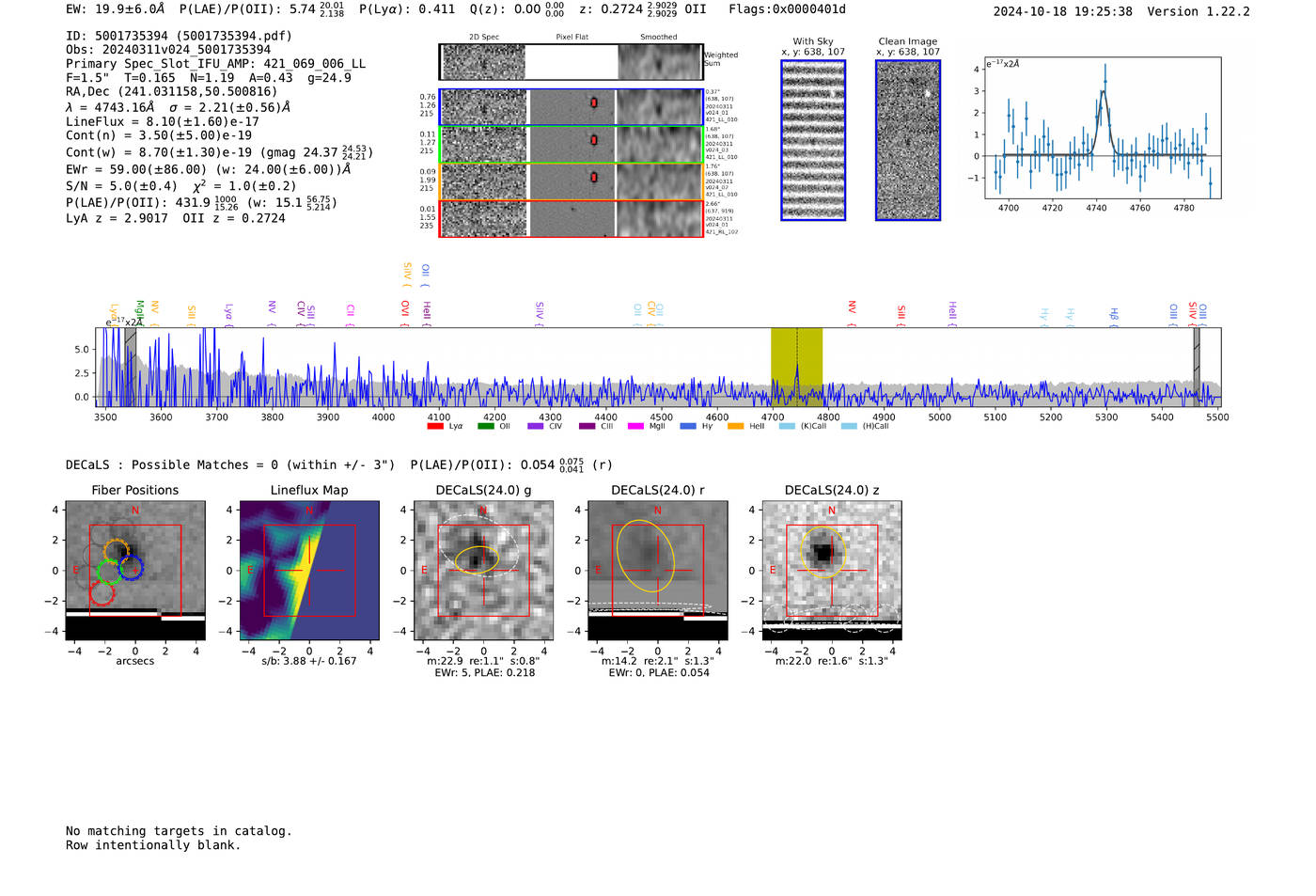Click the orange dashed fiber circle

tap(117, 552)
